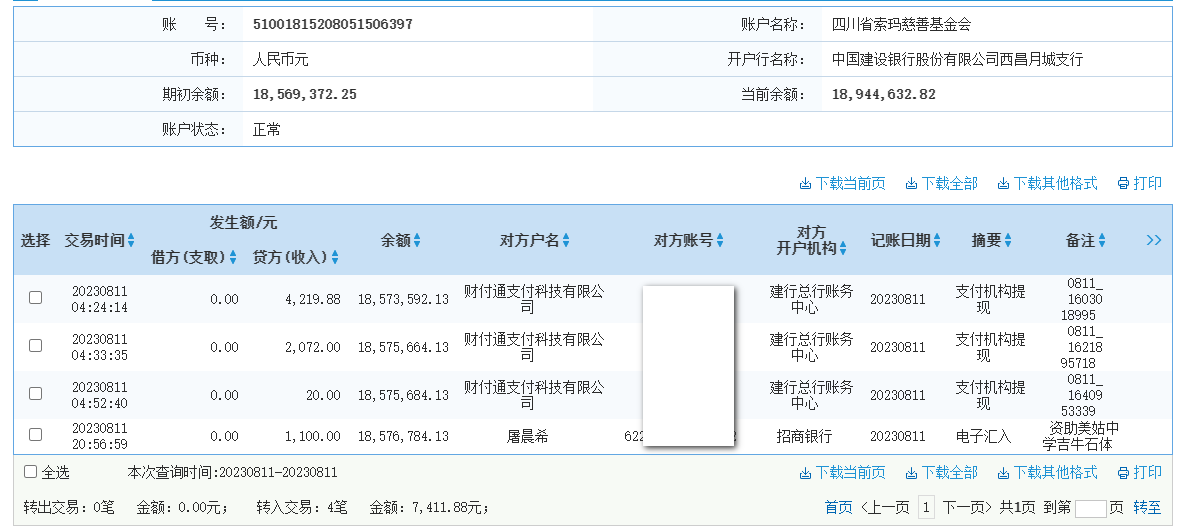
Task: Select counterparty name 屠晨希
Action: point(527,436)
